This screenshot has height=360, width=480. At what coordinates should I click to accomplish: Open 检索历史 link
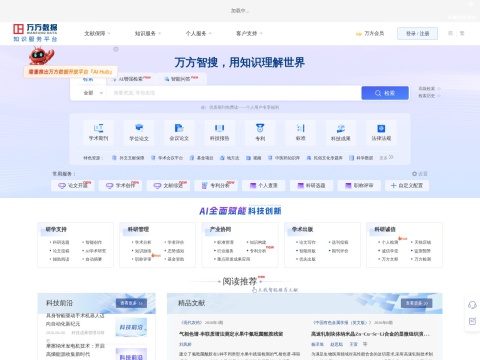tap(429, 96)
